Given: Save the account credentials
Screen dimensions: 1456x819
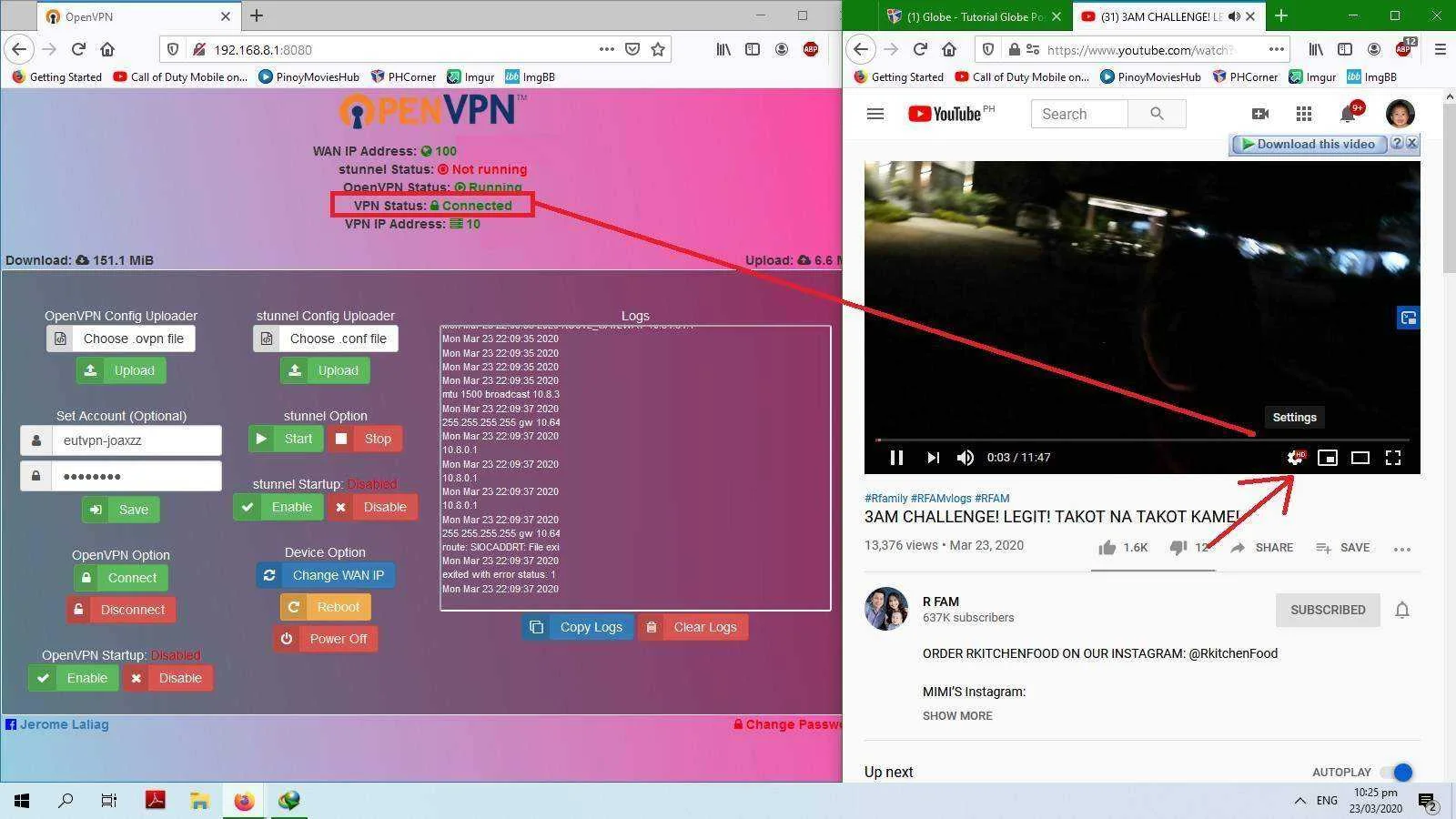Looking at the screenshot, I should 121,510.
